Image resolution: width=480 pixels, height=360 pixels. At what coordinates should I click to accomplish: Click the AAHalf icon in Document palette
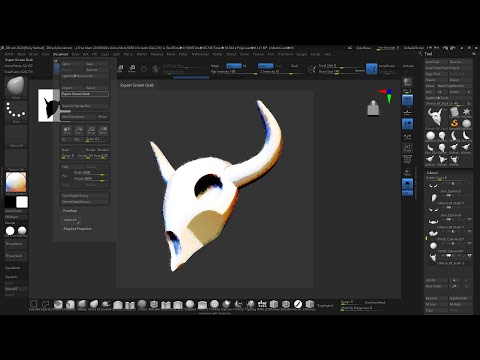pos(103,130)
